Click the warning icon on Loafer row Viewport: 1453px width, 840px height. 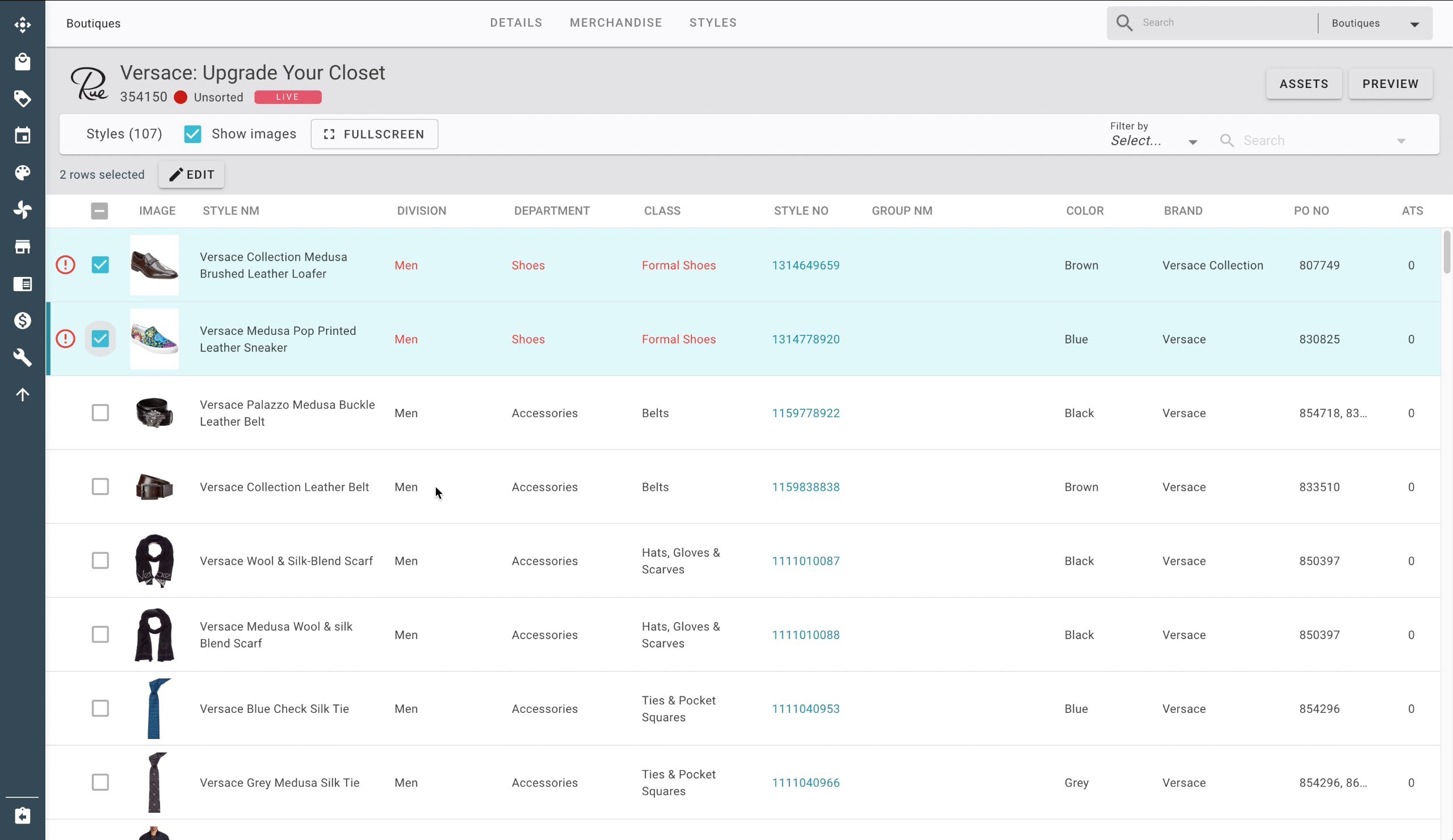point(65,265)
